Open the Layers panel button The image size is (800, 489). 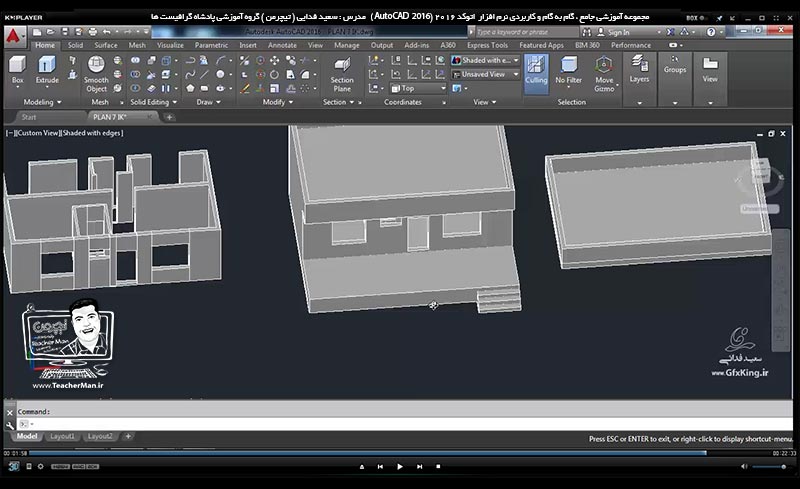[x=639, y=69]
